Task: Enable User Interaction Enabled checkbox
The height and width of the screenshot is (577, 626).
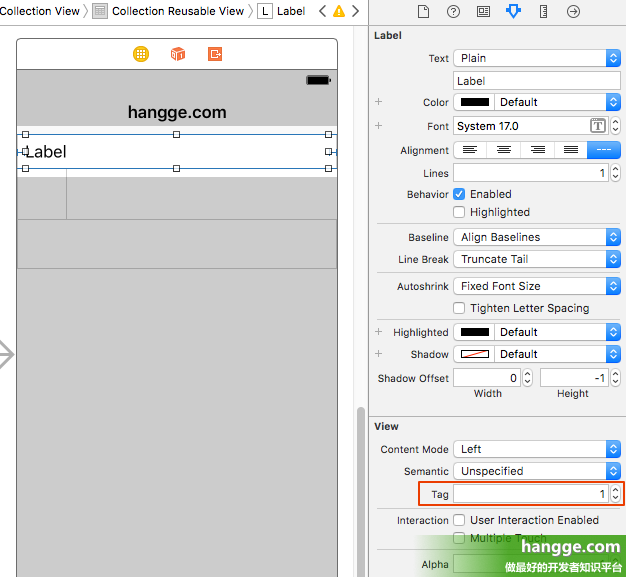Action: point(459,520)
